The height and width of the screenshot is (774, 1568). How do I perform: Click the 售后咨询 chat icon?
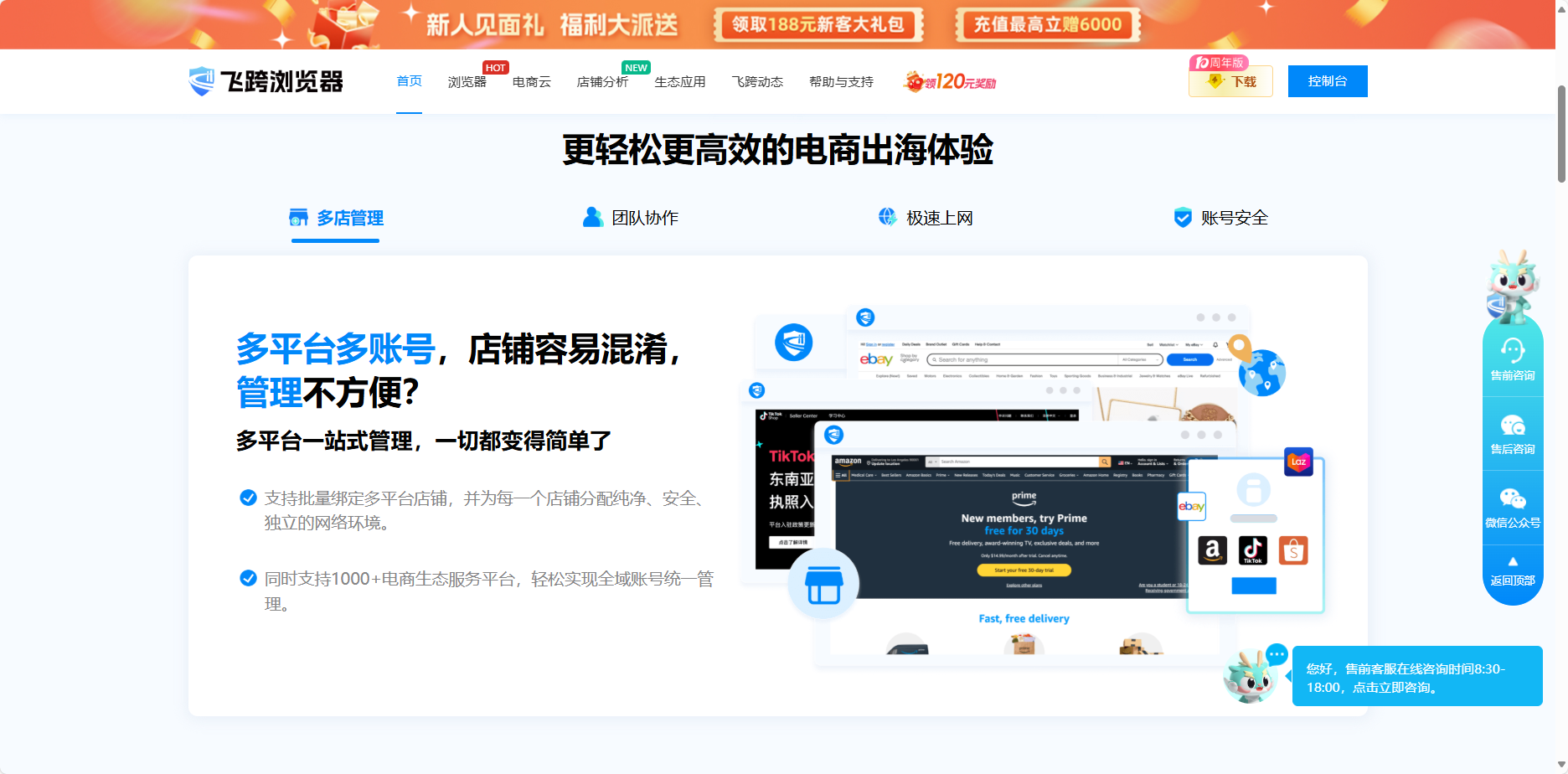pos(1513,425)
